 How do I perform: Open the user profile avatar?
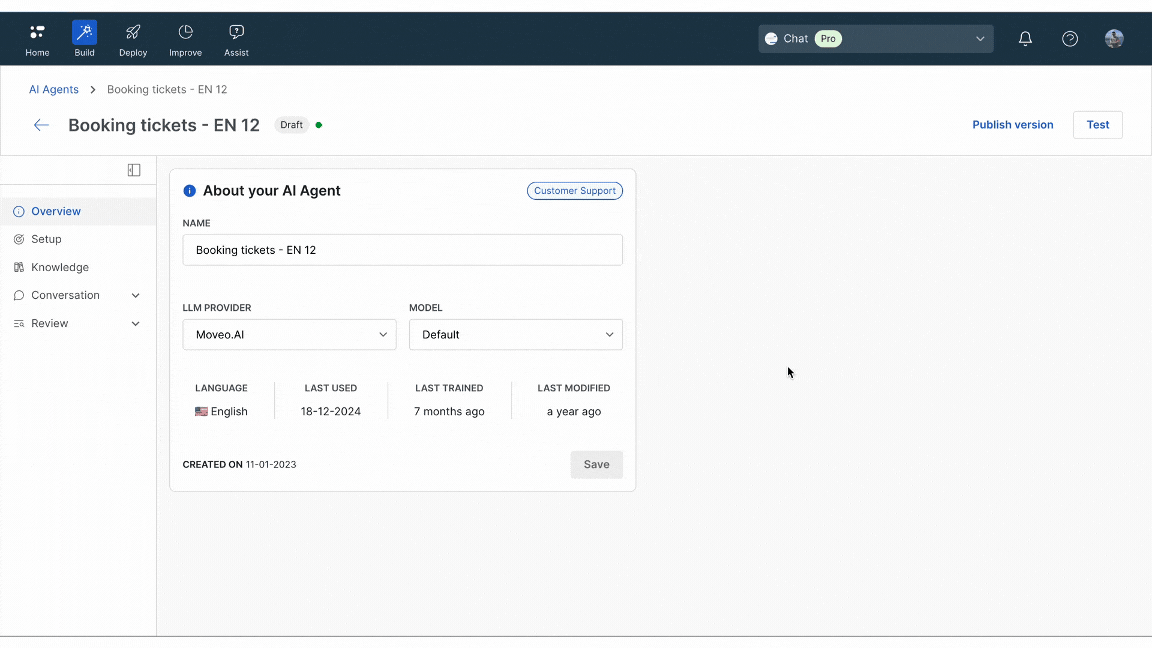1114,39
